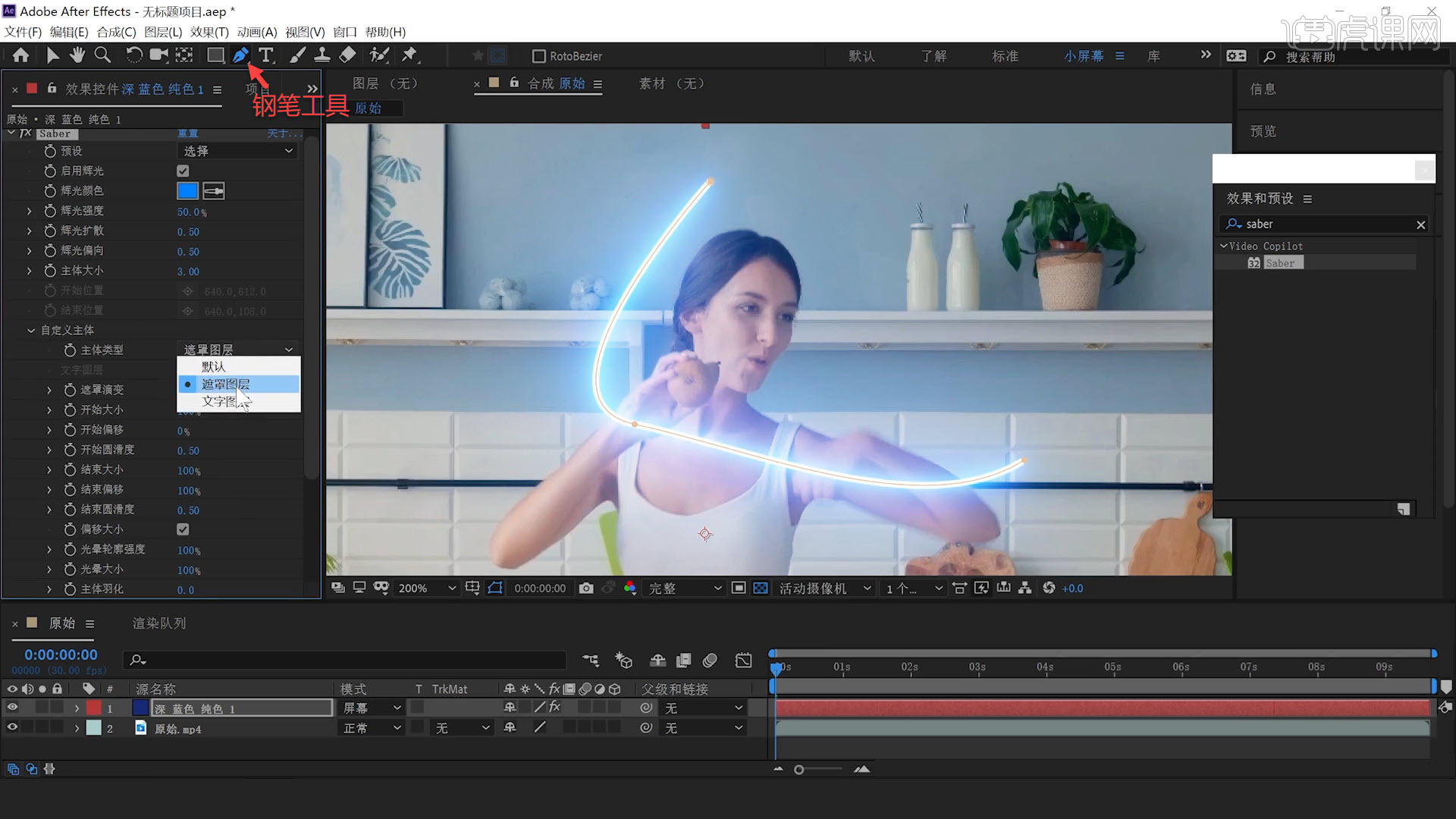Expand layer 2 原始.mp4 properties
Screen dimensions: 1456x819
click(x=77, y=728)
